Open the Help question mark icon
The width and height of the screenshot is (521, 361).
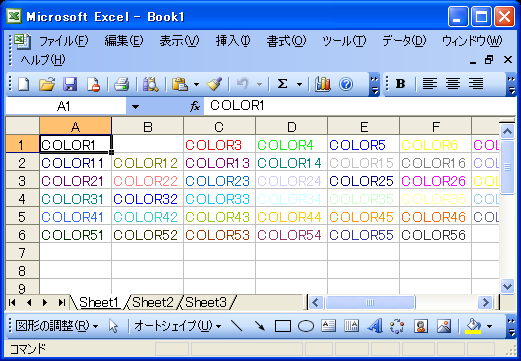pos(346,84)
